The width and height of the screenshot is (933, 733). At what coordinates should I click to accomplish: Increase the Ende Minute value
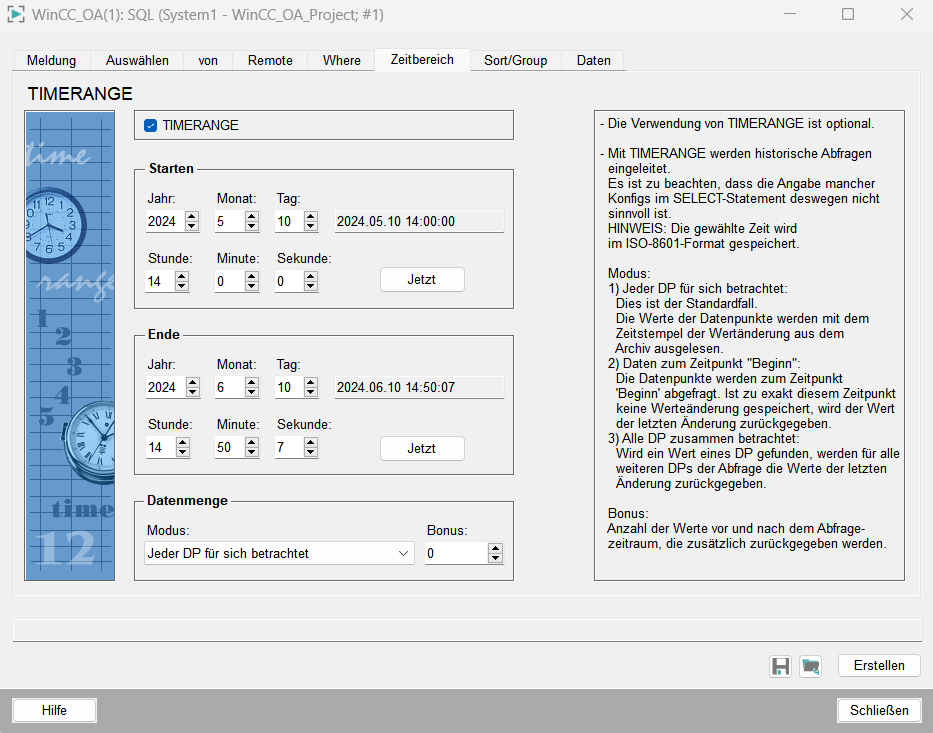(x=251, y=443)
